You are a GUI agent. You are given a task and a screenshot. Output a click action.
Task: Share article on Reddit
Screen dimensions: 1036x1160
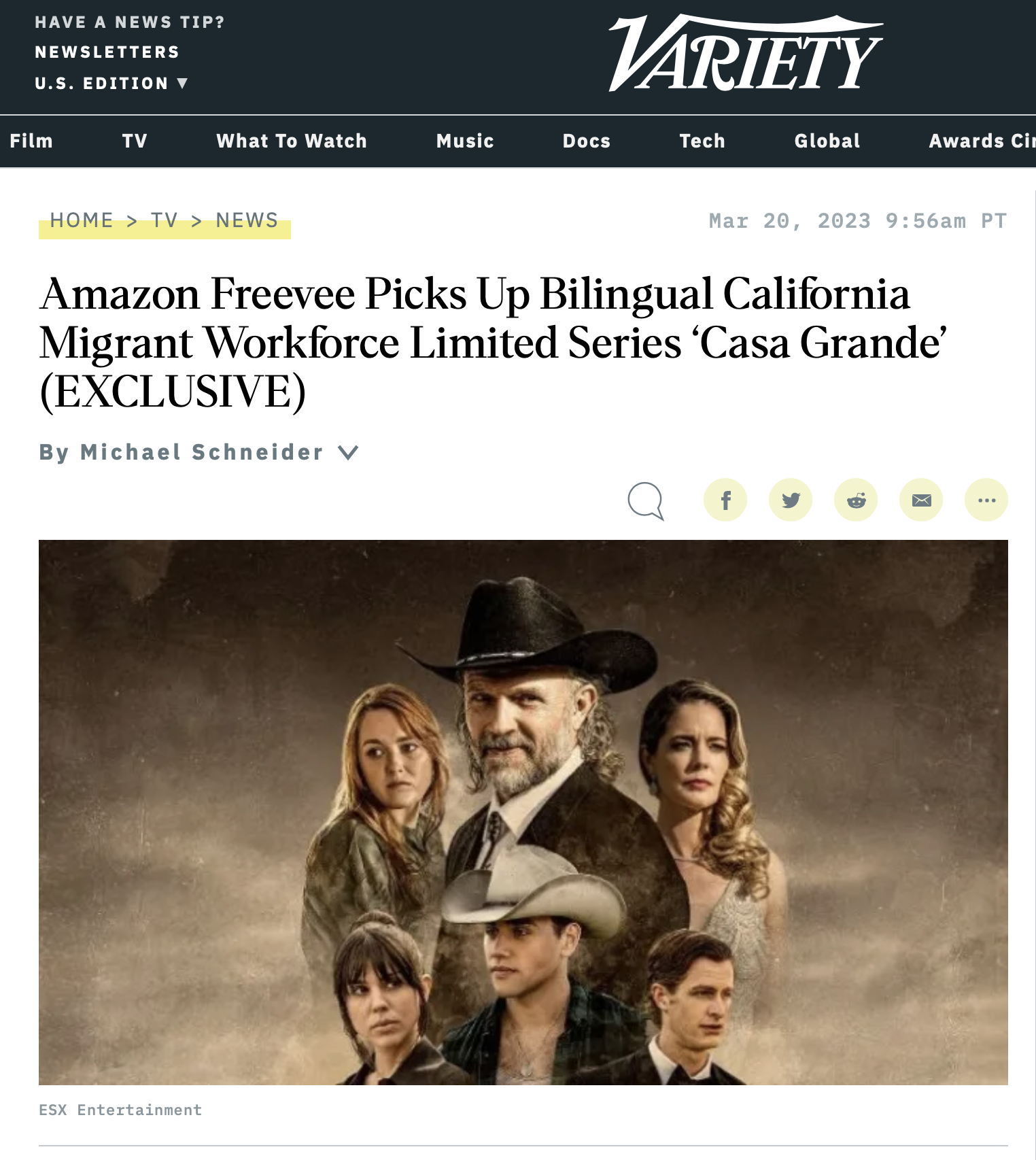click(856, 500)
